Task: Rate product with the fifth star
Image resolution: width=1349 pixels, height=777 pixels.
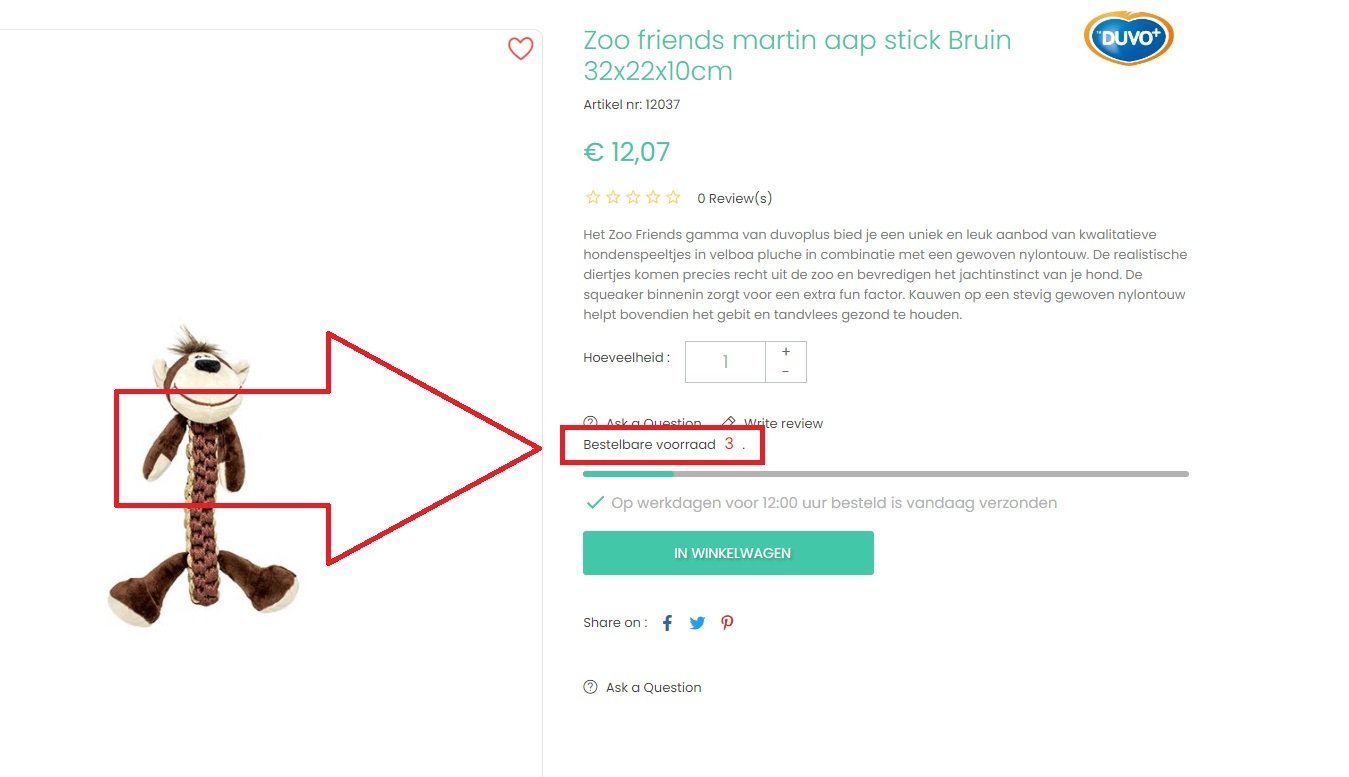Action: 673,198
